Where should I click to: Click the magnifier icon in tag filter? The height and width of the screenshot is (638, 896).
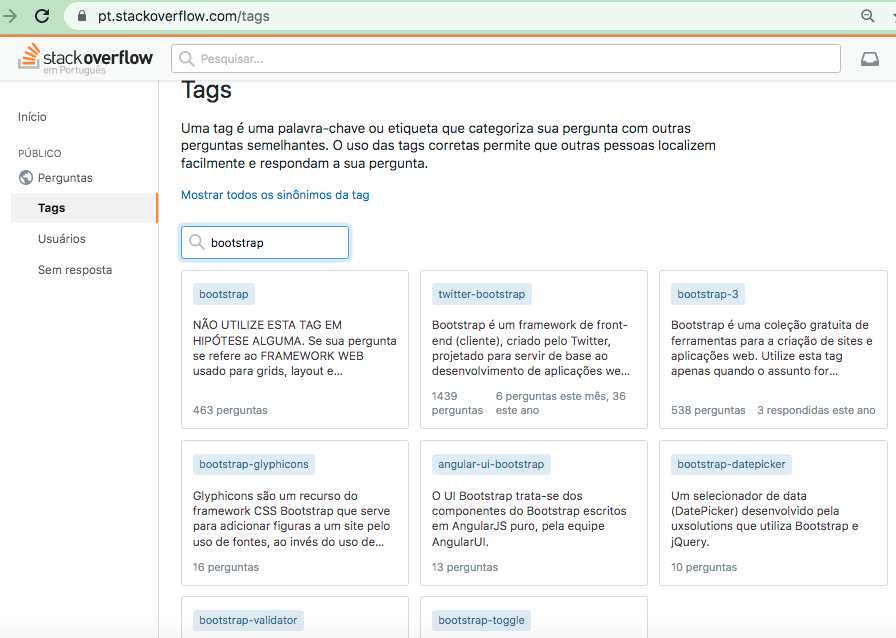click(197, 242)
